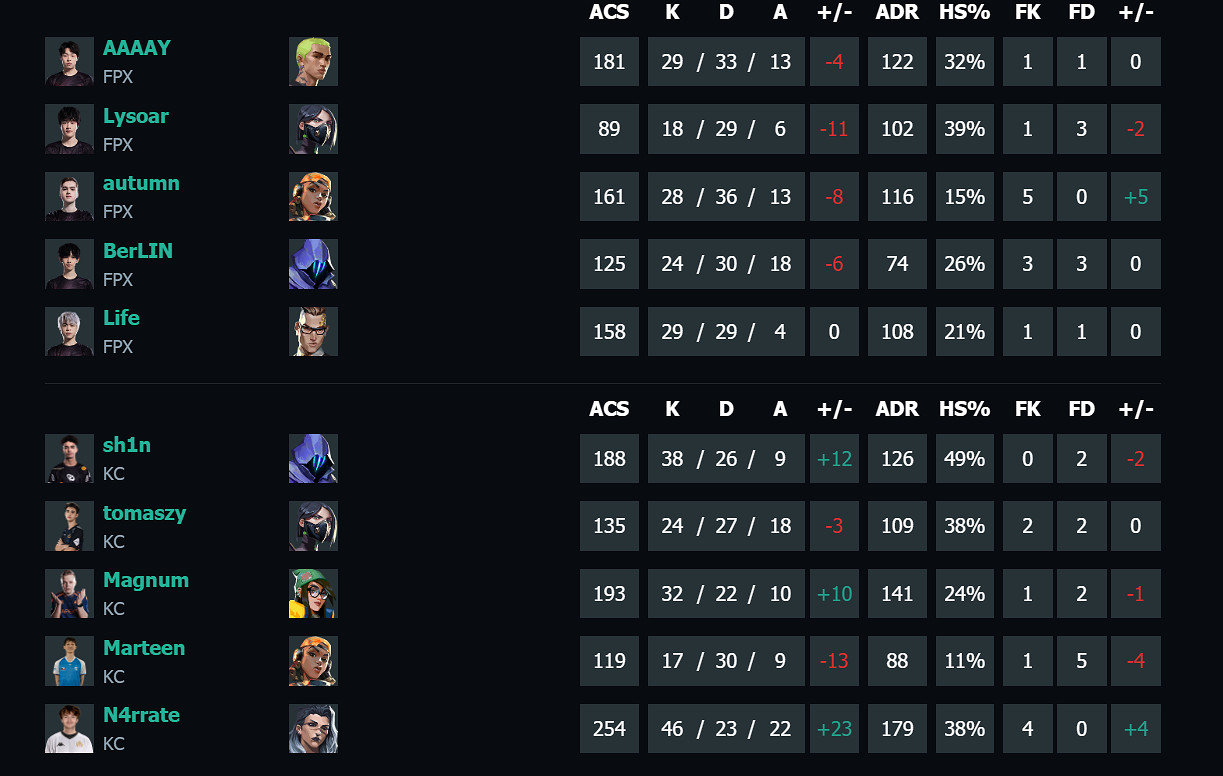This screenshot has width=1223, height=776.
Task: Click Marteen's player photo
Action: [x=69, y=661]
